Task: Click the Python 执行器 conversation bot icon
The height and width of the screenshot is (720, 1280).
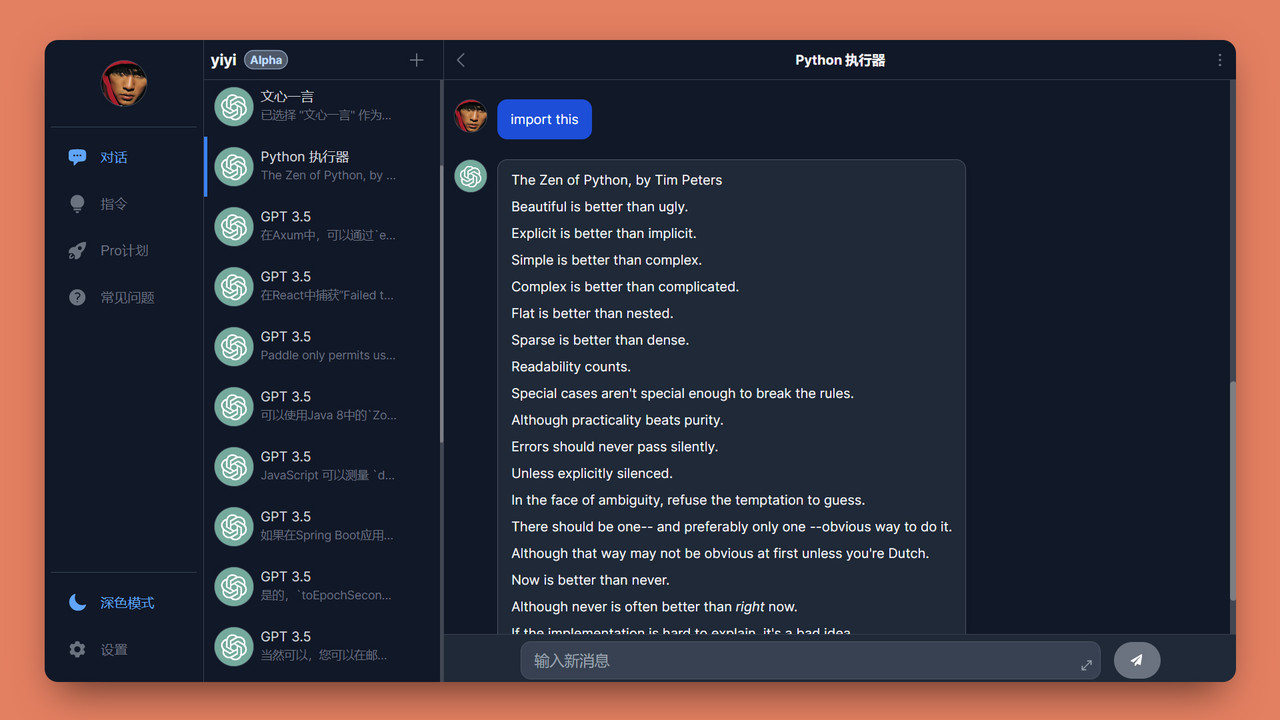Action: (x=234, y=166)
